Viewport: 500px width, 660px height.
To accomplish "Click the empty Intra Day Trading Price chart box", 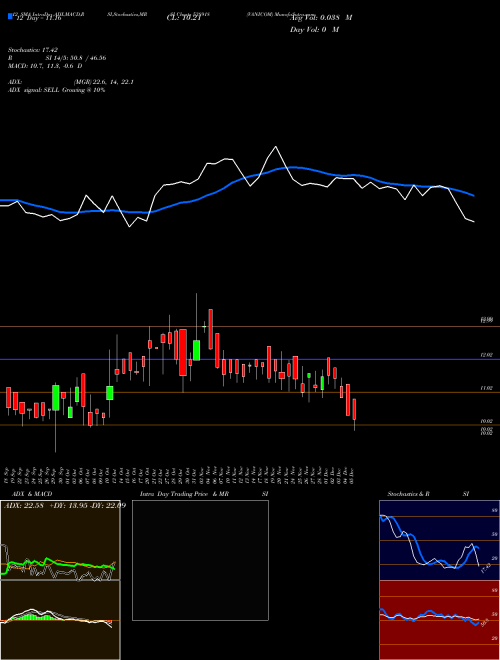I will 200,560.
